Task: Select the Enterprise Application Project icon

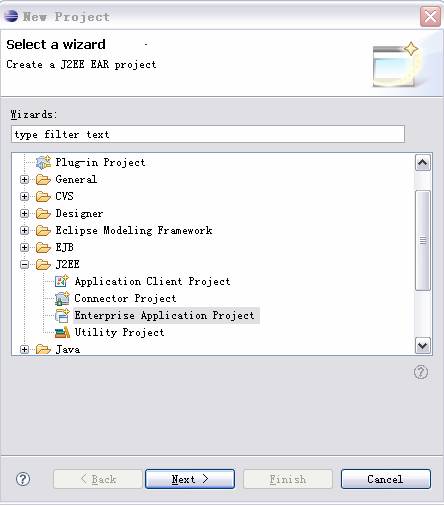Action: 62,315
